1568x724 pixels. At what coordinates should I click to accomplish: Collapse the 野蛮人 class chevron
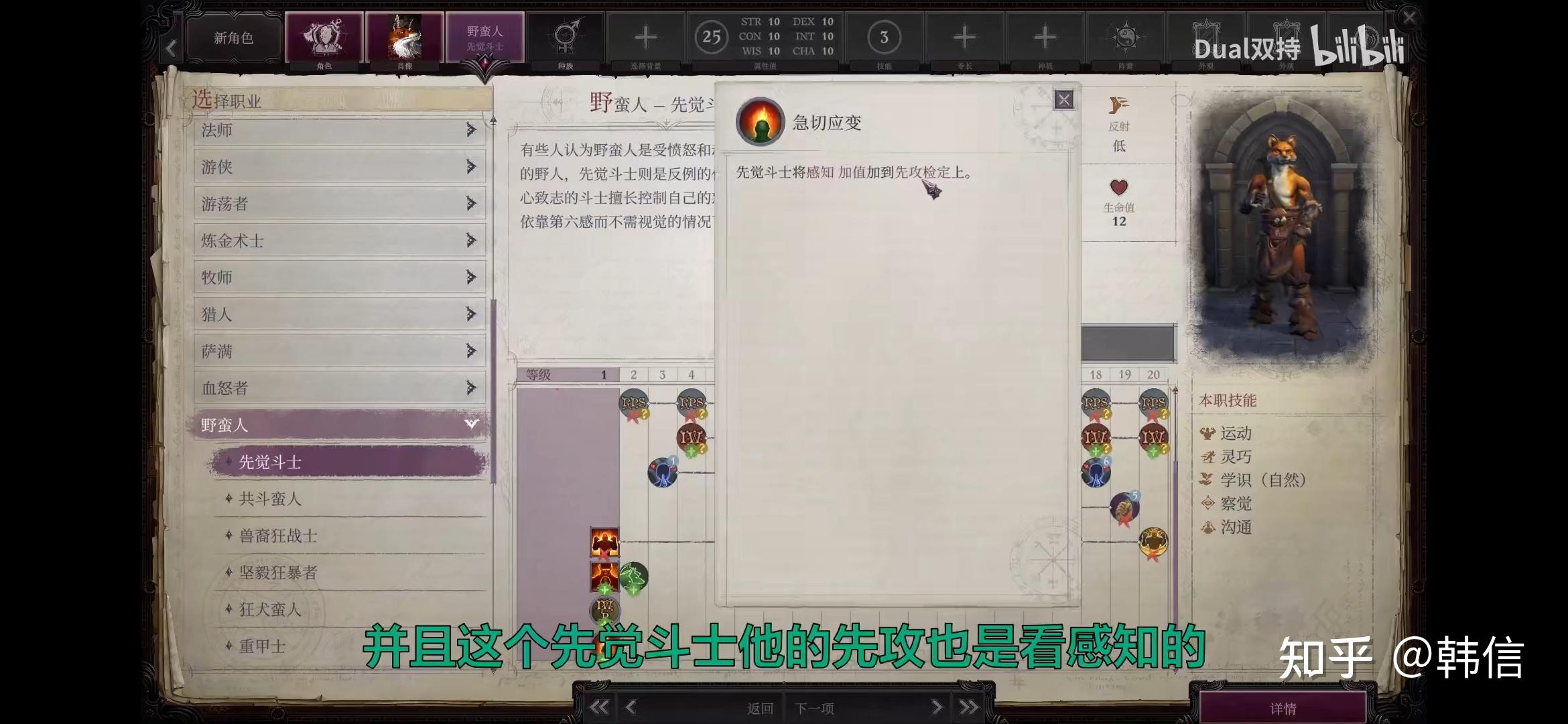point(471,424)
